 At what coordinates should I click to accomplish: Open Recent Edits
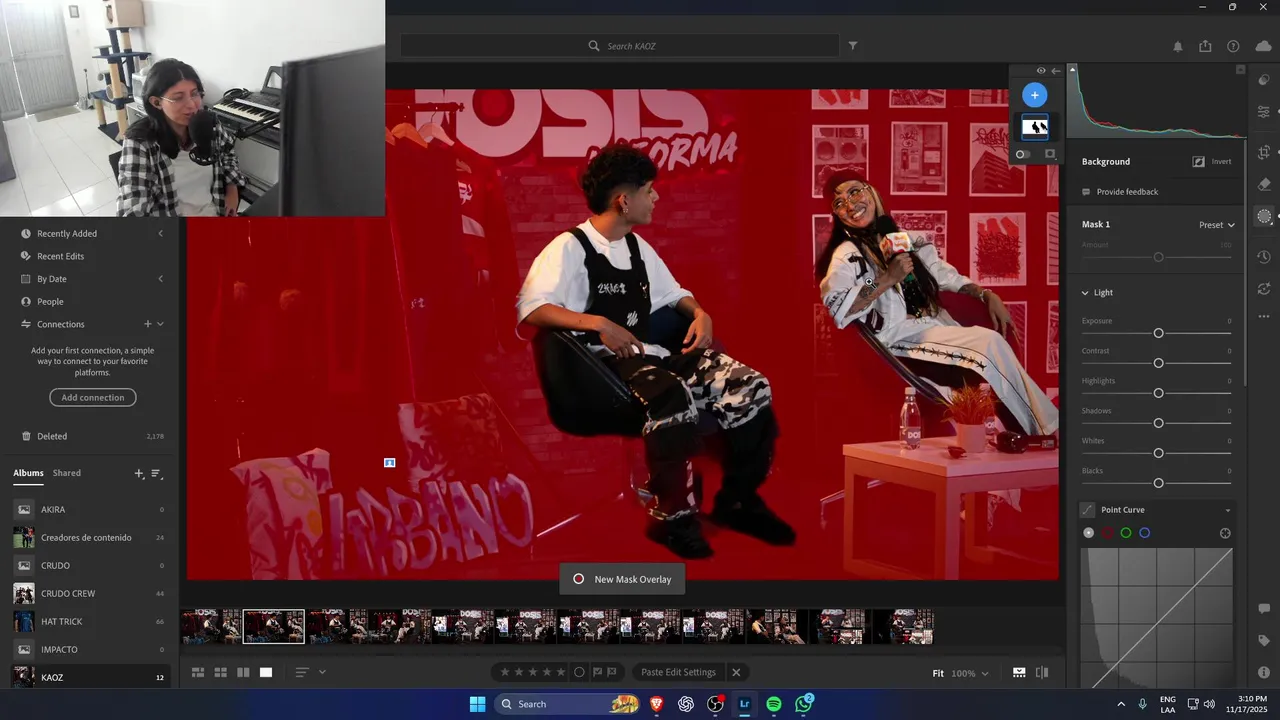(60, 256)
